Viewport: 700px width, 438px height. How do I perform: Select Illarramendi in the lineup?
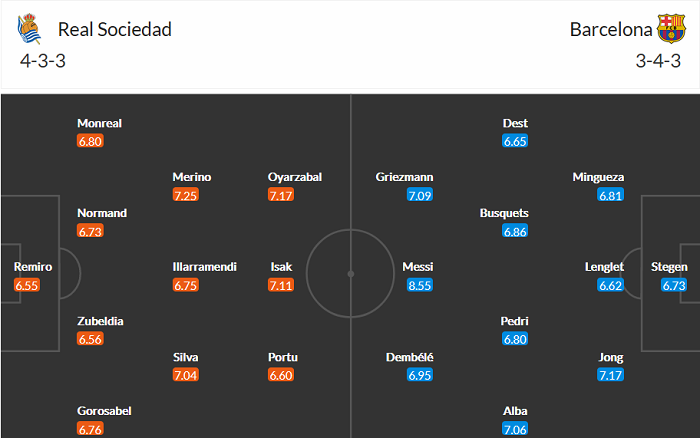tap(205, 267)
